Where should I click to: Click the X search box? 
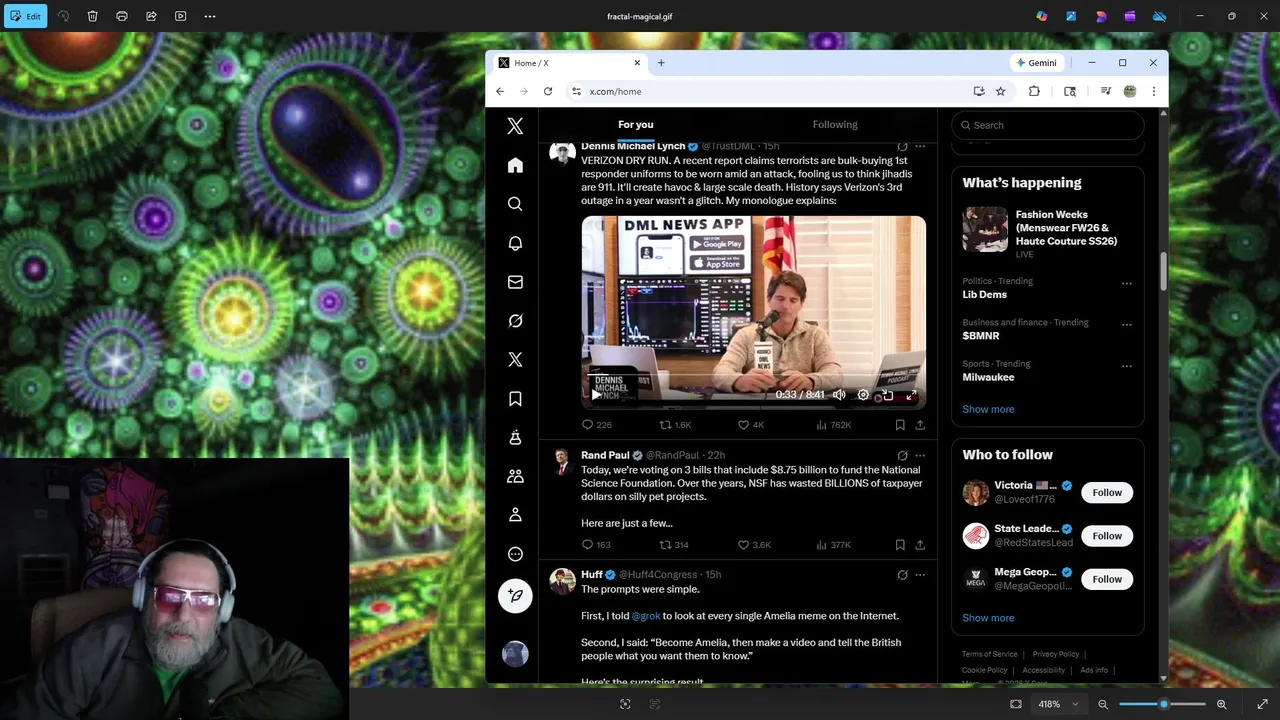coord(1047,125)
